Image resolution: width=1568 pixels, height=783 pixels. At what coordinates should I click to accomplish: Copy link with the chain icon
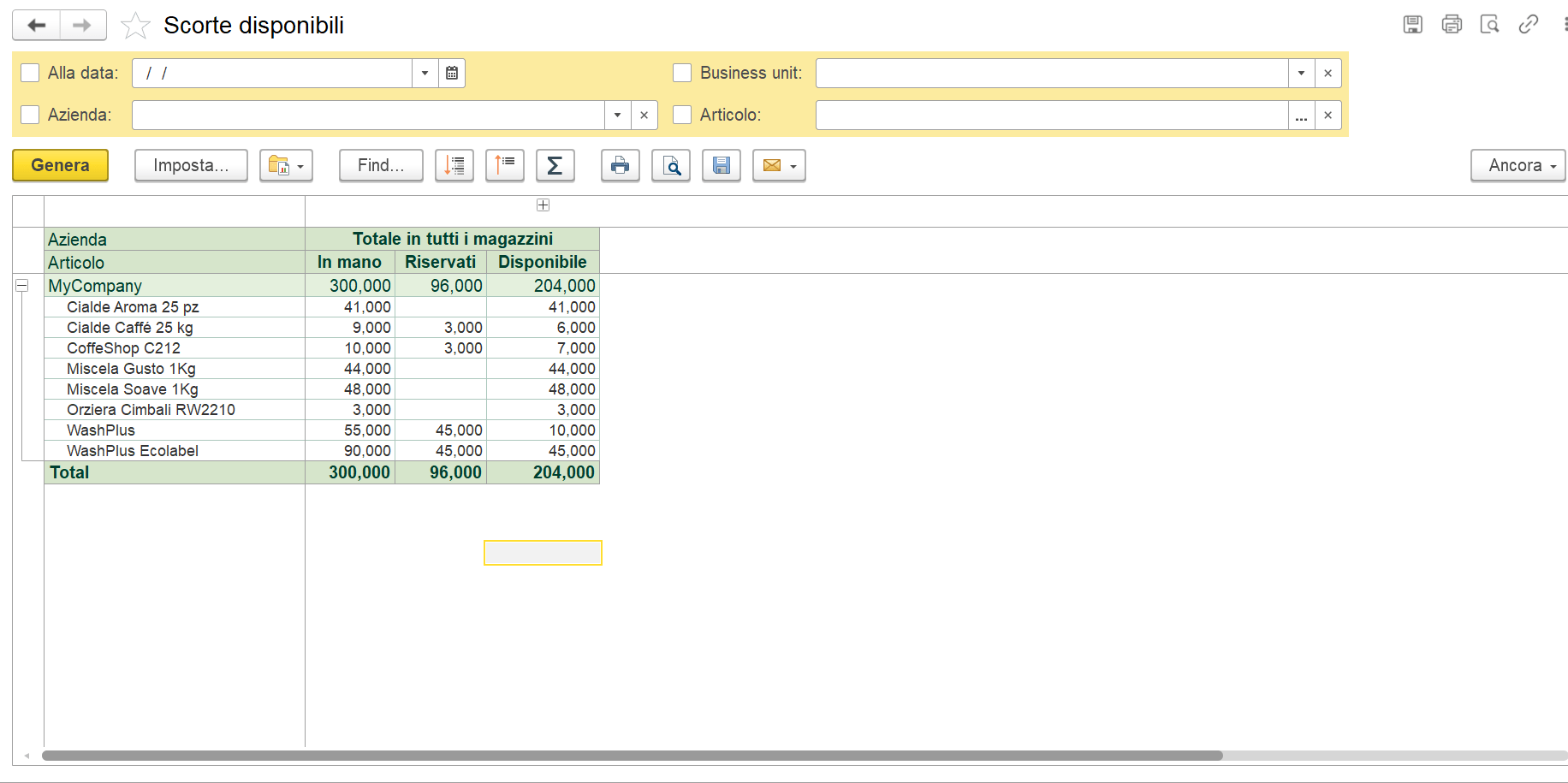coord(1528,25)
